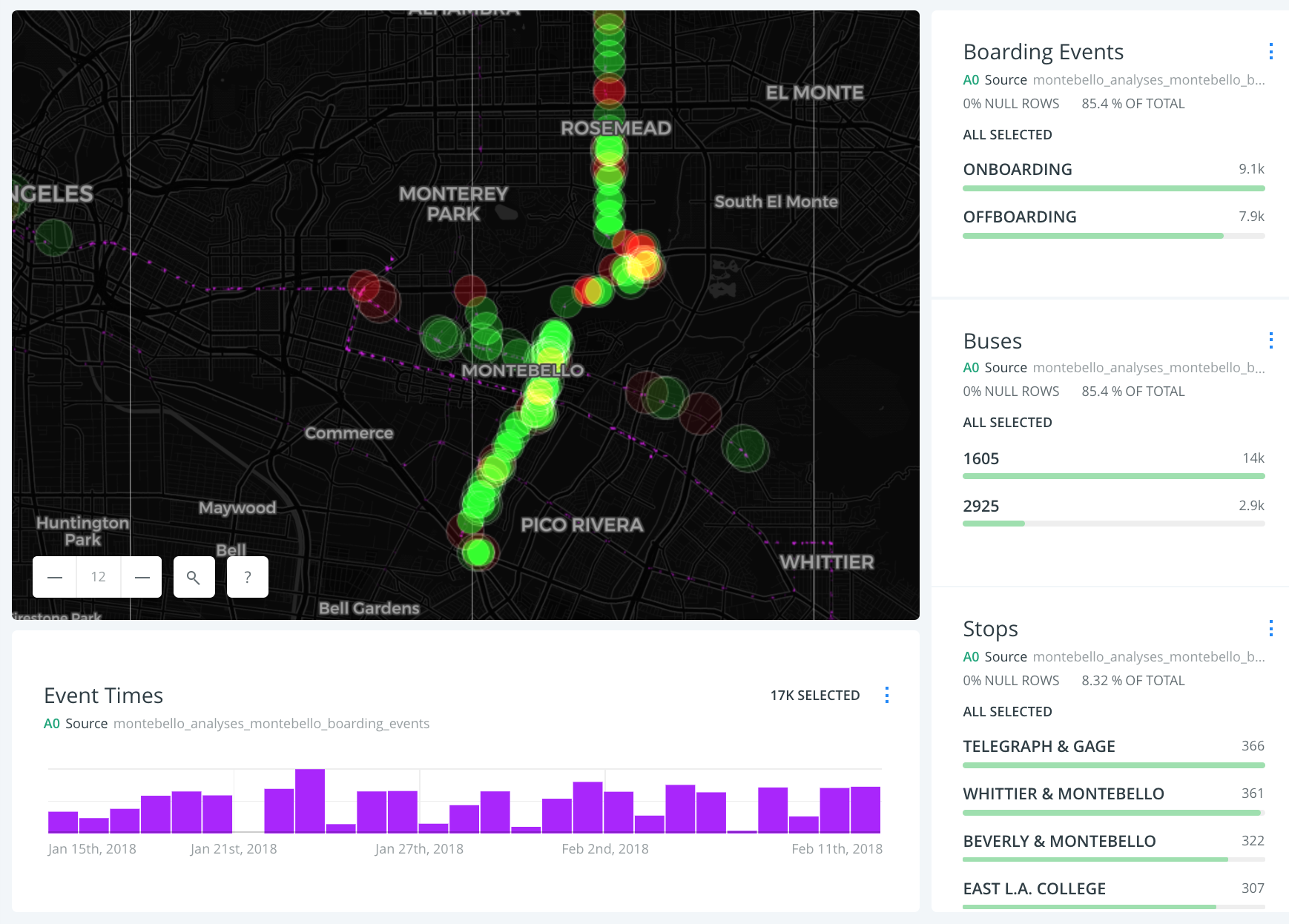The width and height of the screenshot is (1289, 924).
Task: Select the EAST L.A. COLLEGE stop
Action: (1034, 889)
